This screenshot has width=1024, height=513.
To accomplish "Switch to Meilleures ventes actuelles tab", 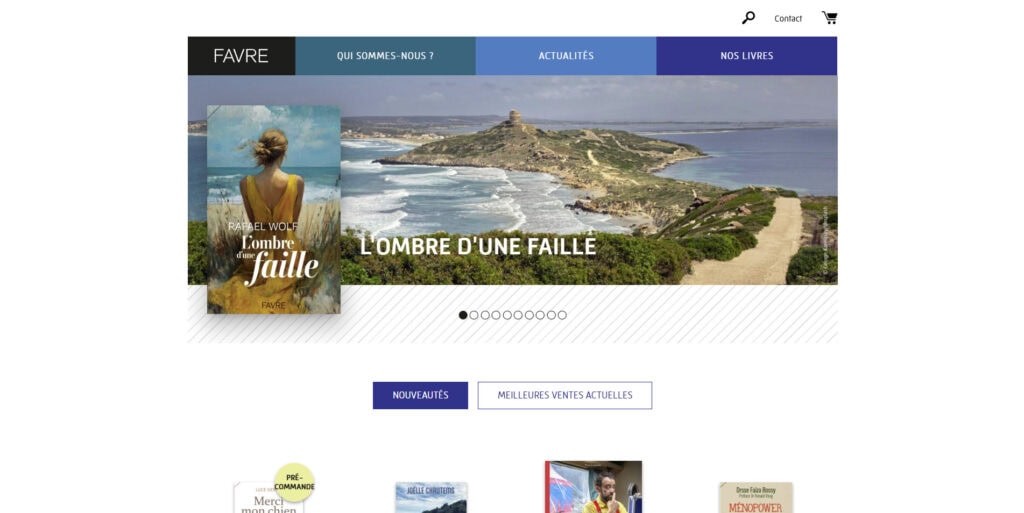I will pos(565,396).
